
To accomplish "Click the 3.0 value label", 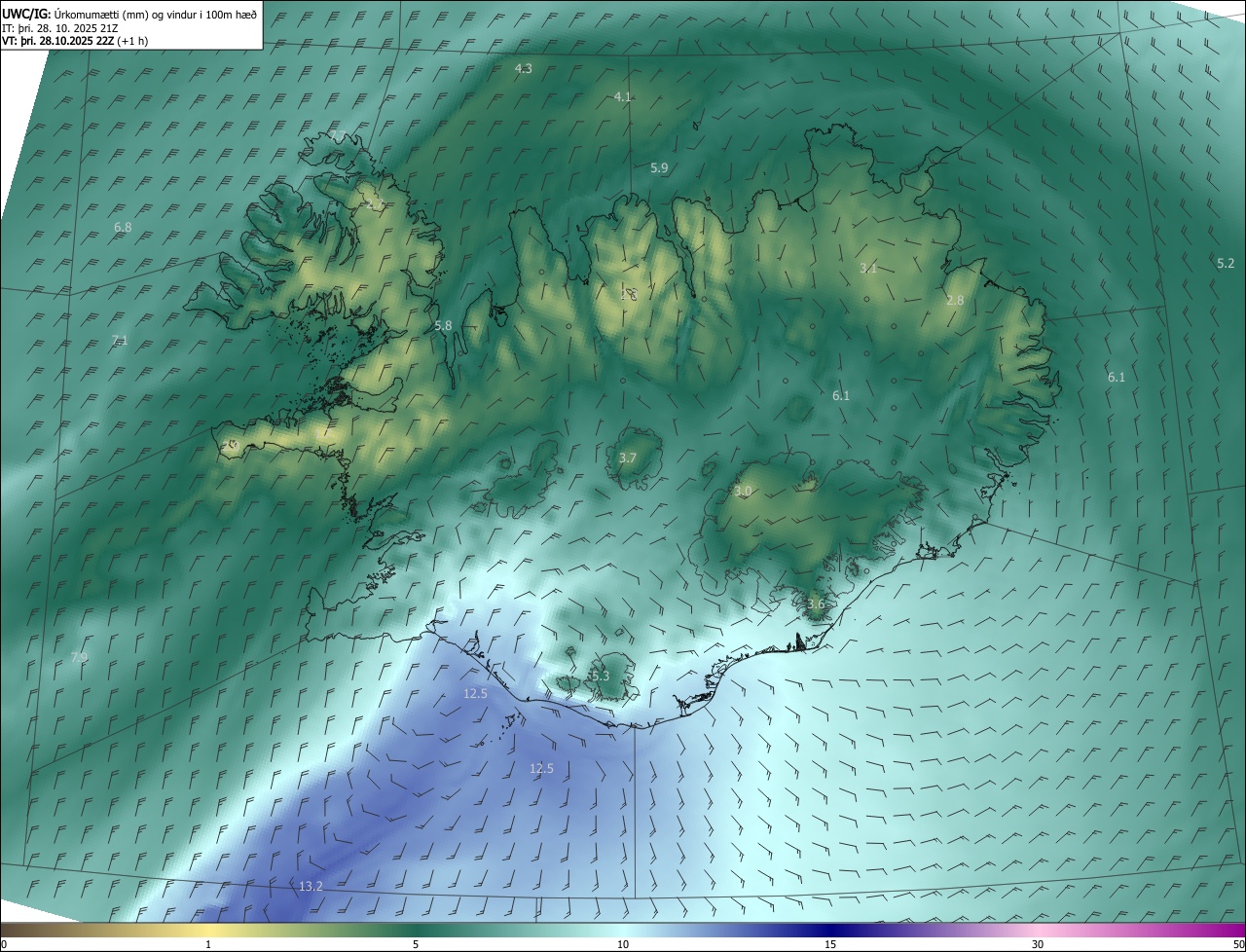I will [743, 492].
